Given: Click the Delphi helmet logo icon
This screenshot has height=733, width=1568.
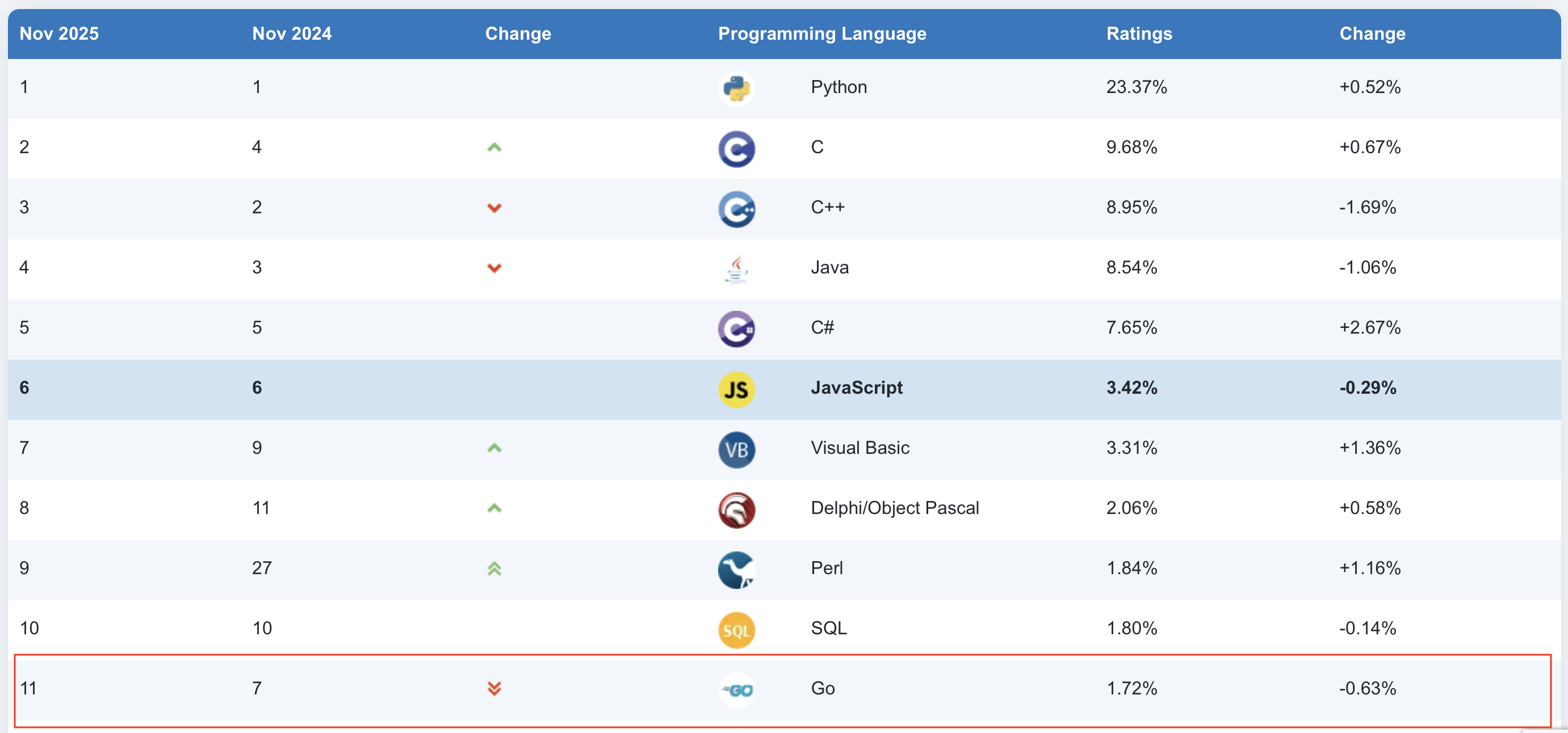Looking at the screenshot, I should 736,510.
